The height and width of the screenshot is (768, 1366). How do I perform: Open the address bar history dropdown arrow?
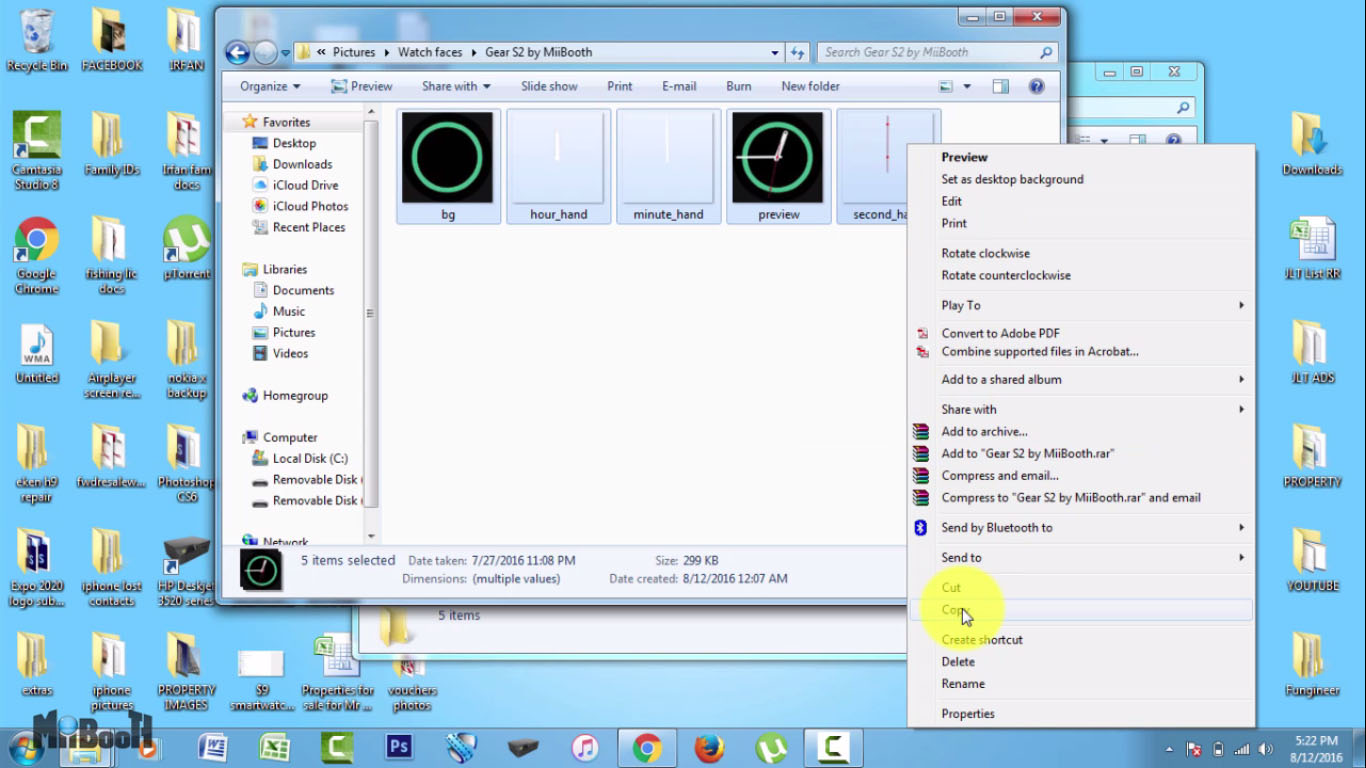775,53
